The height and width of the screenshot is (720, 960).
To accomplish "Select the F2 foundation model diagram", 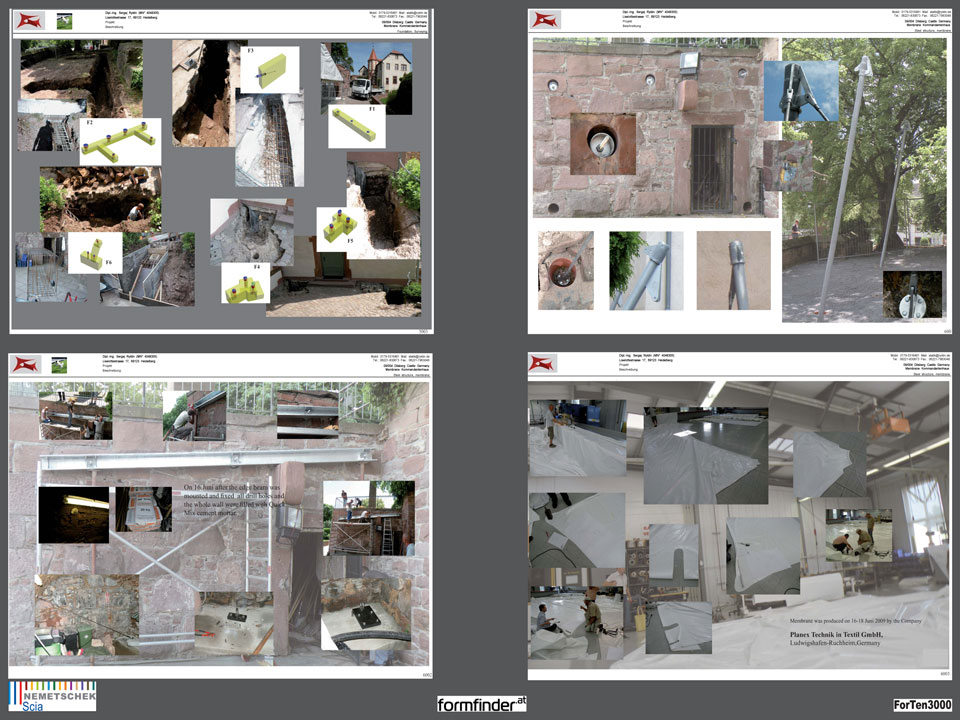I will (x=120, y=142).
